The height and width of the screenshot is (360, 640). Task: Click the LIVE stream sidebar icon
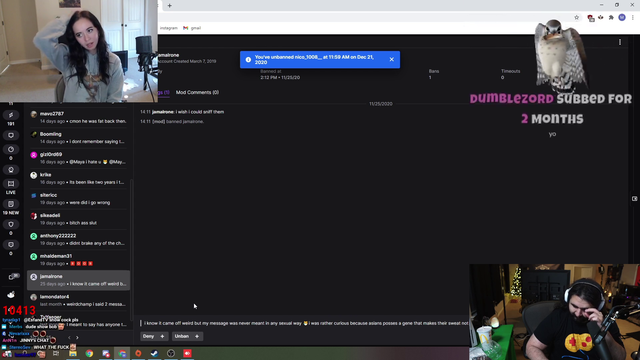11,184
